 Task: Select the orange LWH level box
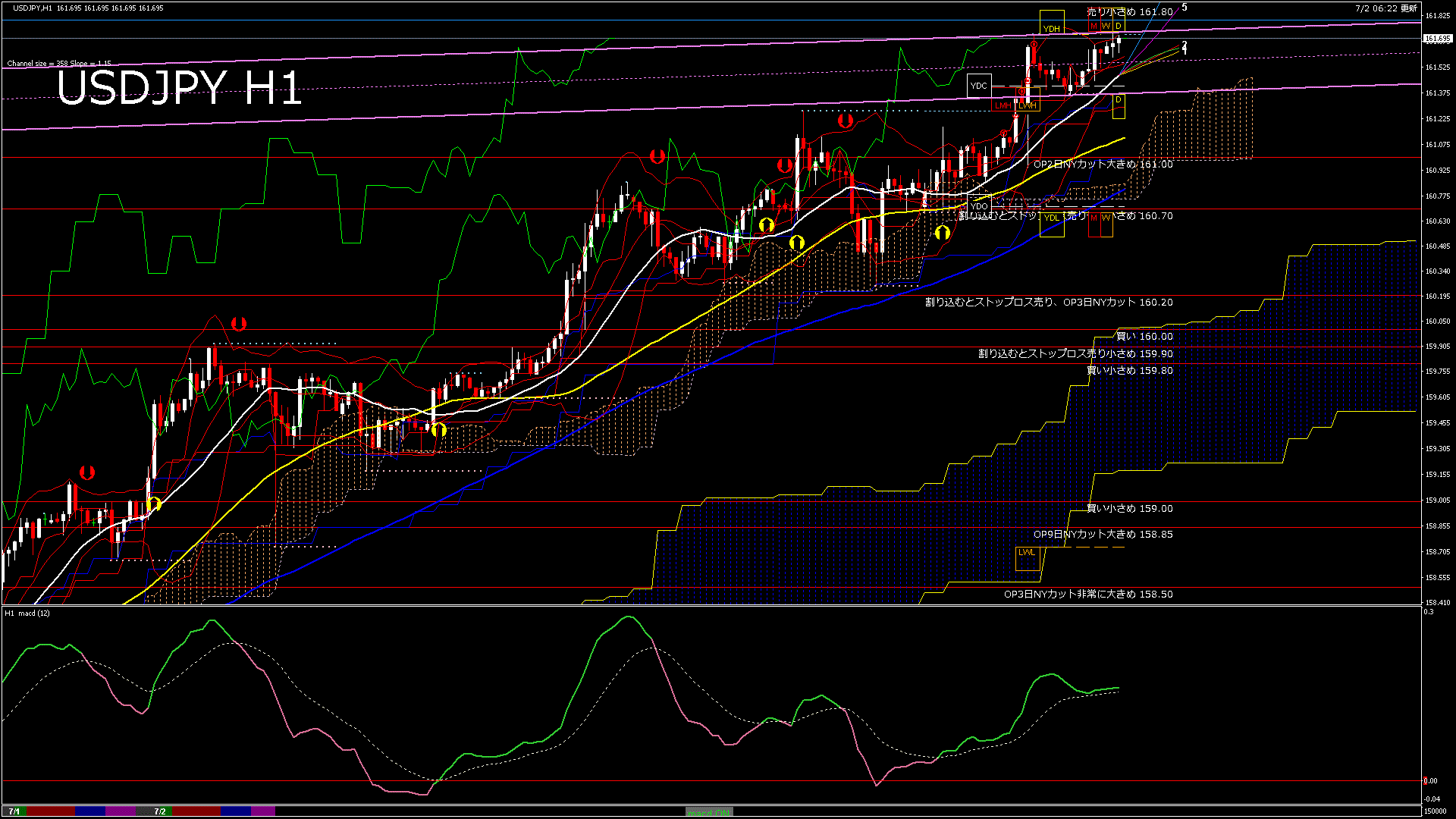pyautogui.click(x=1028, y=105)
